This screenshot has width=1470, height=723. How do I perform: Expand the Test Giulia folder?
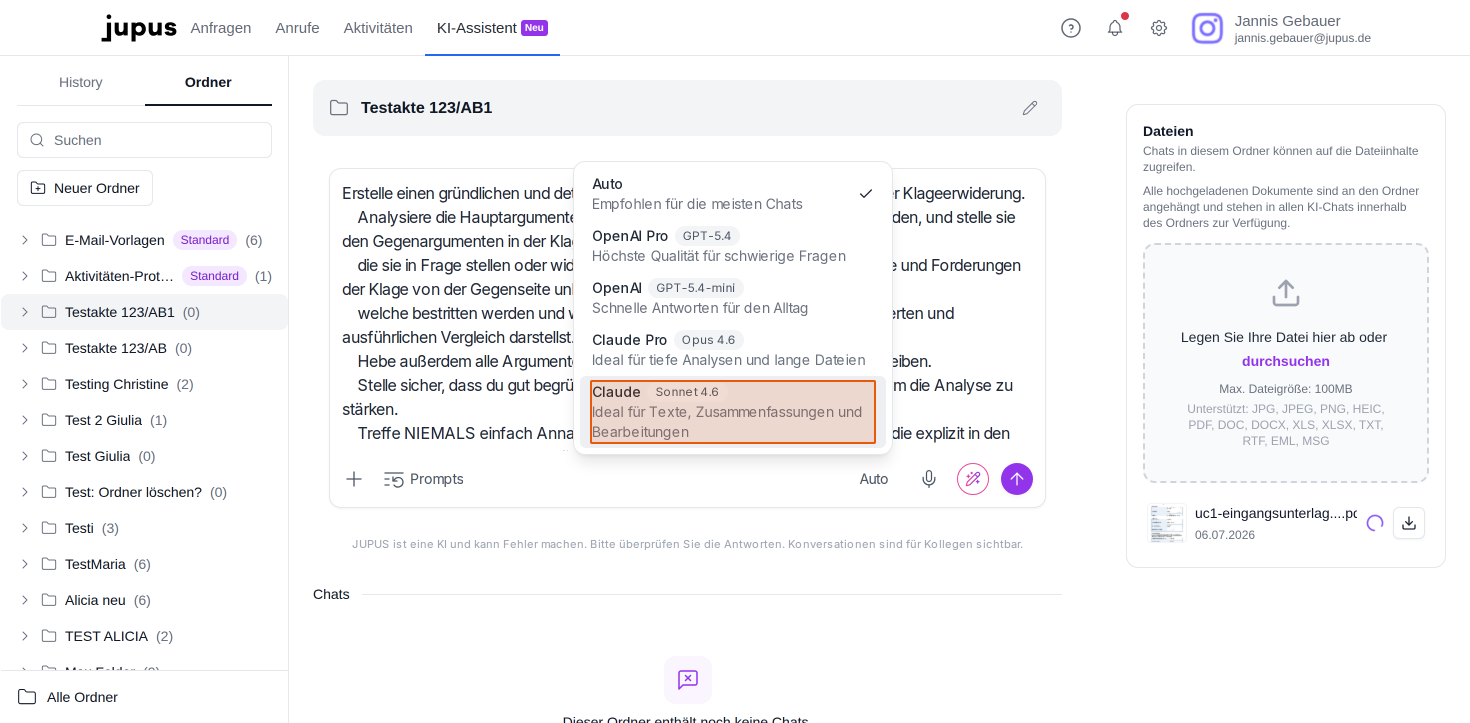25,456
